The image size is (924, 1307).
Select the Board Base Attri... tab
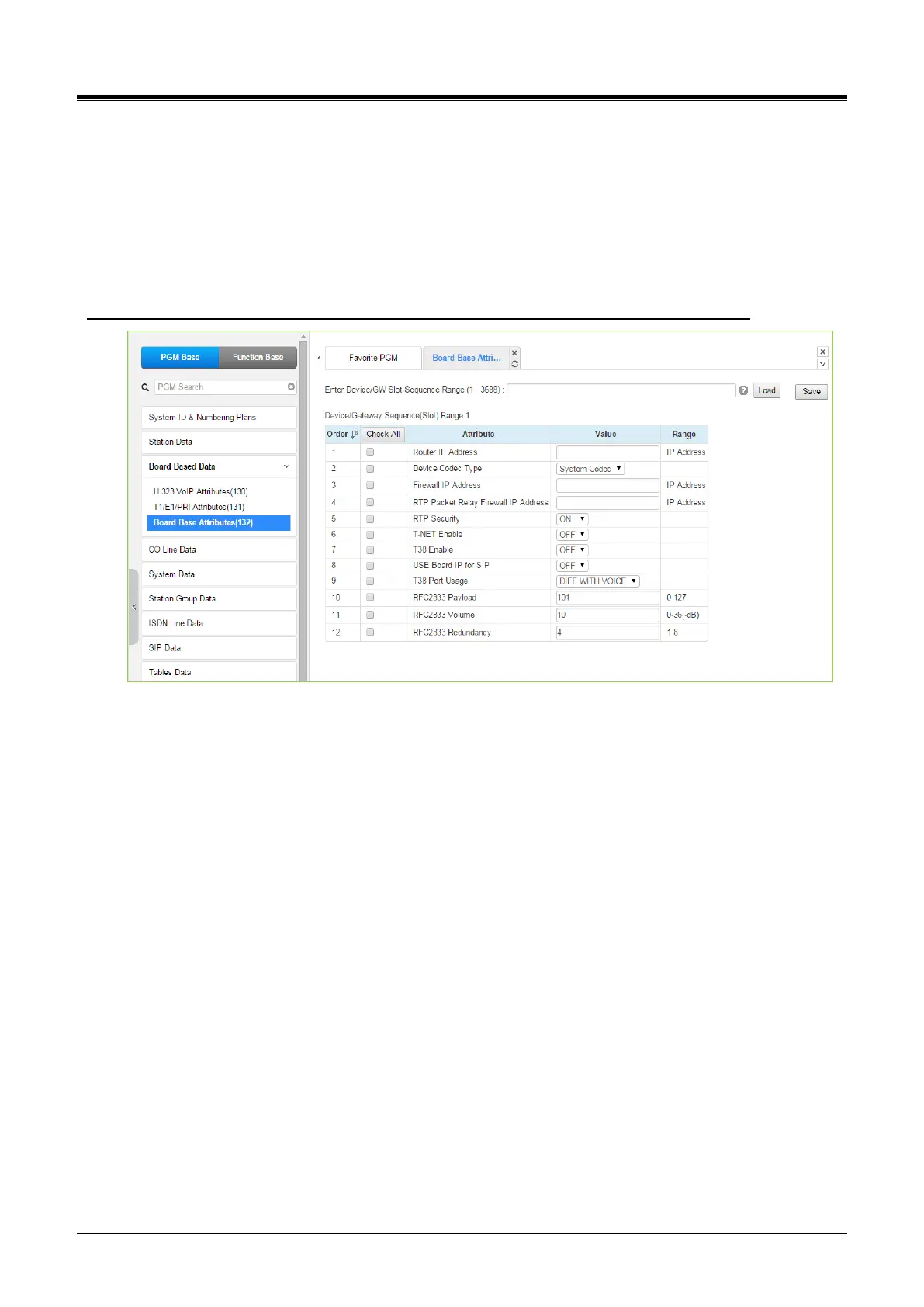(x=466, y=358)
